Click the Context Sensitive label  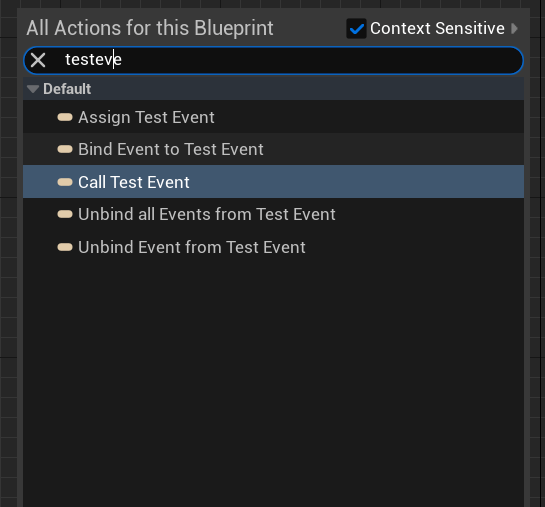point(437,28)
